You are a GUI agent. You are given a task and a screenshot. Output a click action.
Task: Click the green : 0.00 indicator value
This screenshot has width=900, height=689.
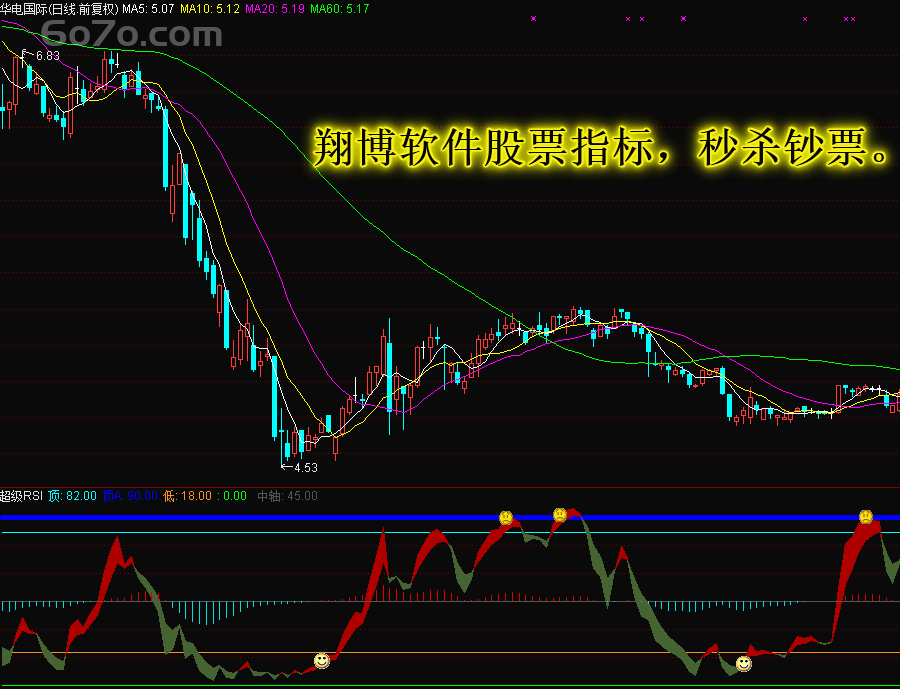tap(232, 496)
